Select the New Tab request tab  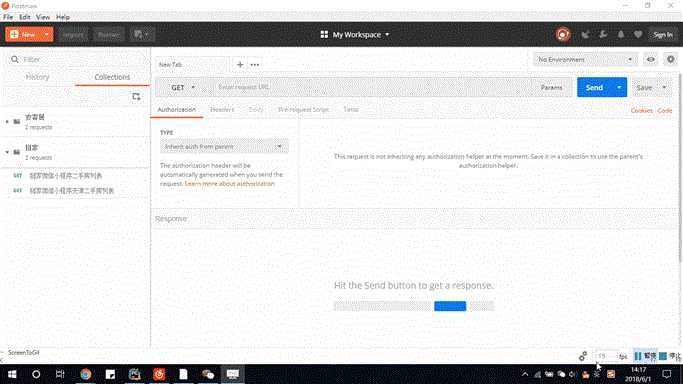tap(191, 64)
